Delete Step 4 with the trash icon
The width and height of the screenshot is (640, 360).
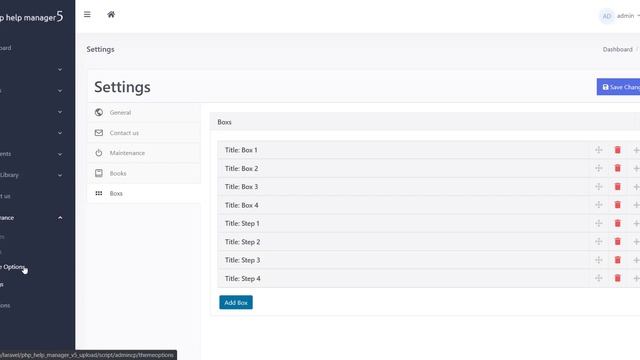point(618,278)
